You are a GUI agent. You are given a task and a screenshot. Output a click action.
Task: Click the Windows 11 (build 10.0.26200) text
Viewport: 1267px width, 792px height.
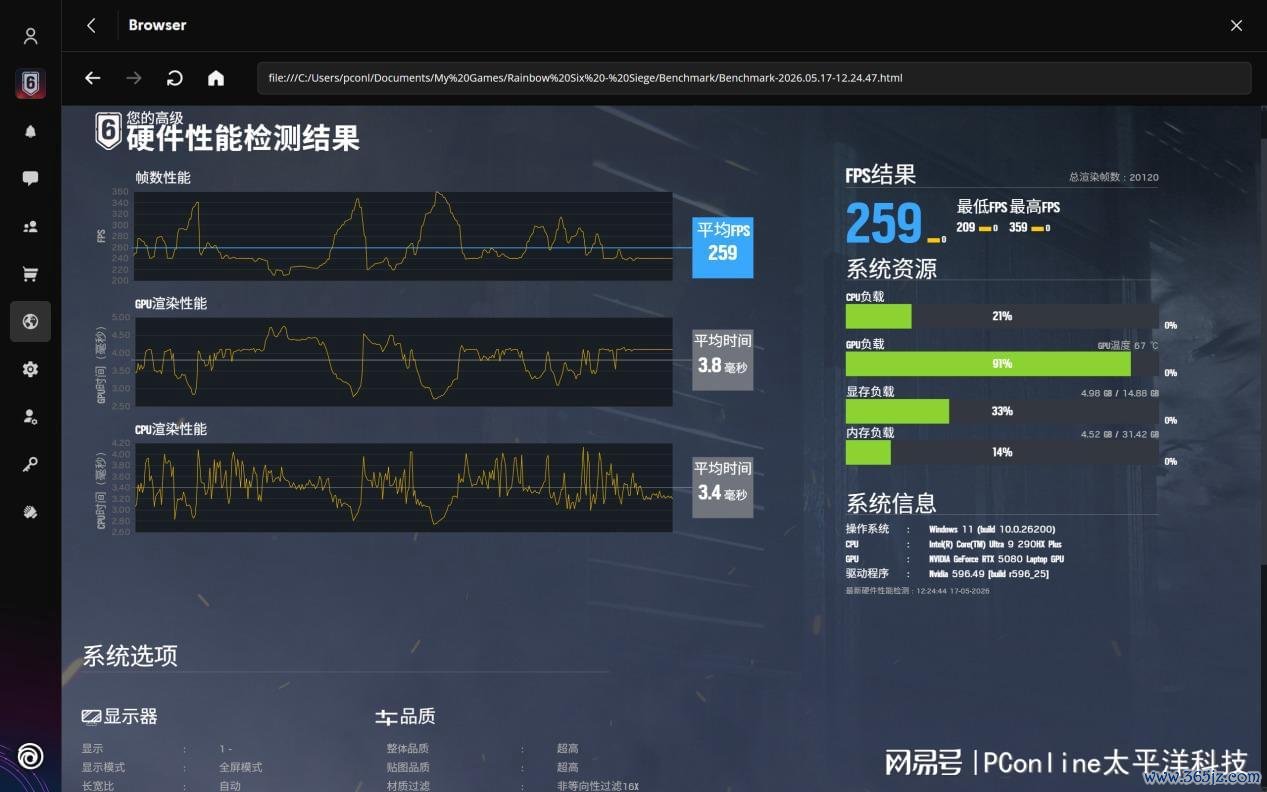pos(992,529)
